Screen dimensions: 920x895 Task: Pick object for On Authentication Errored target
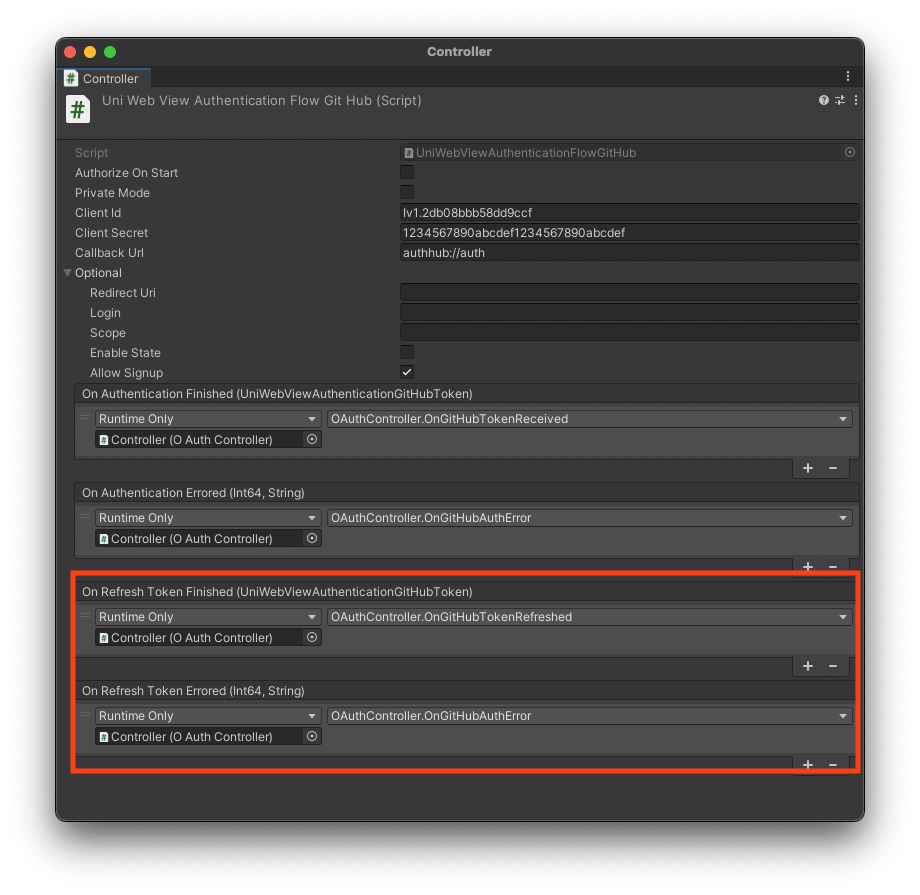312,538
